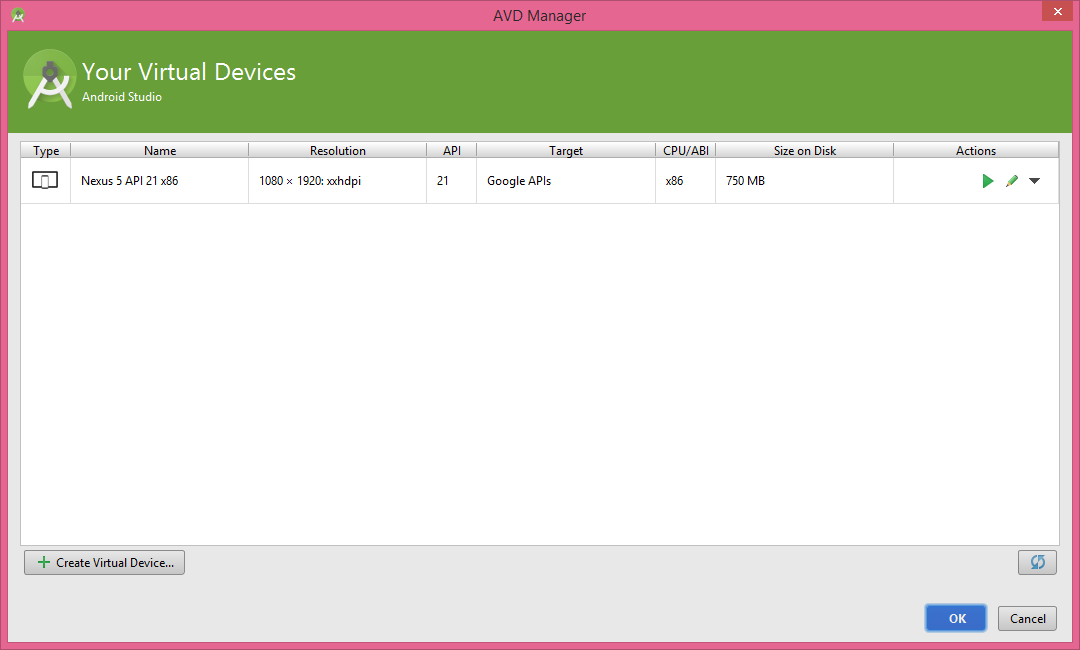Confirm with the OK button
Screen dimensions: 1080x650
coord(956,618)
